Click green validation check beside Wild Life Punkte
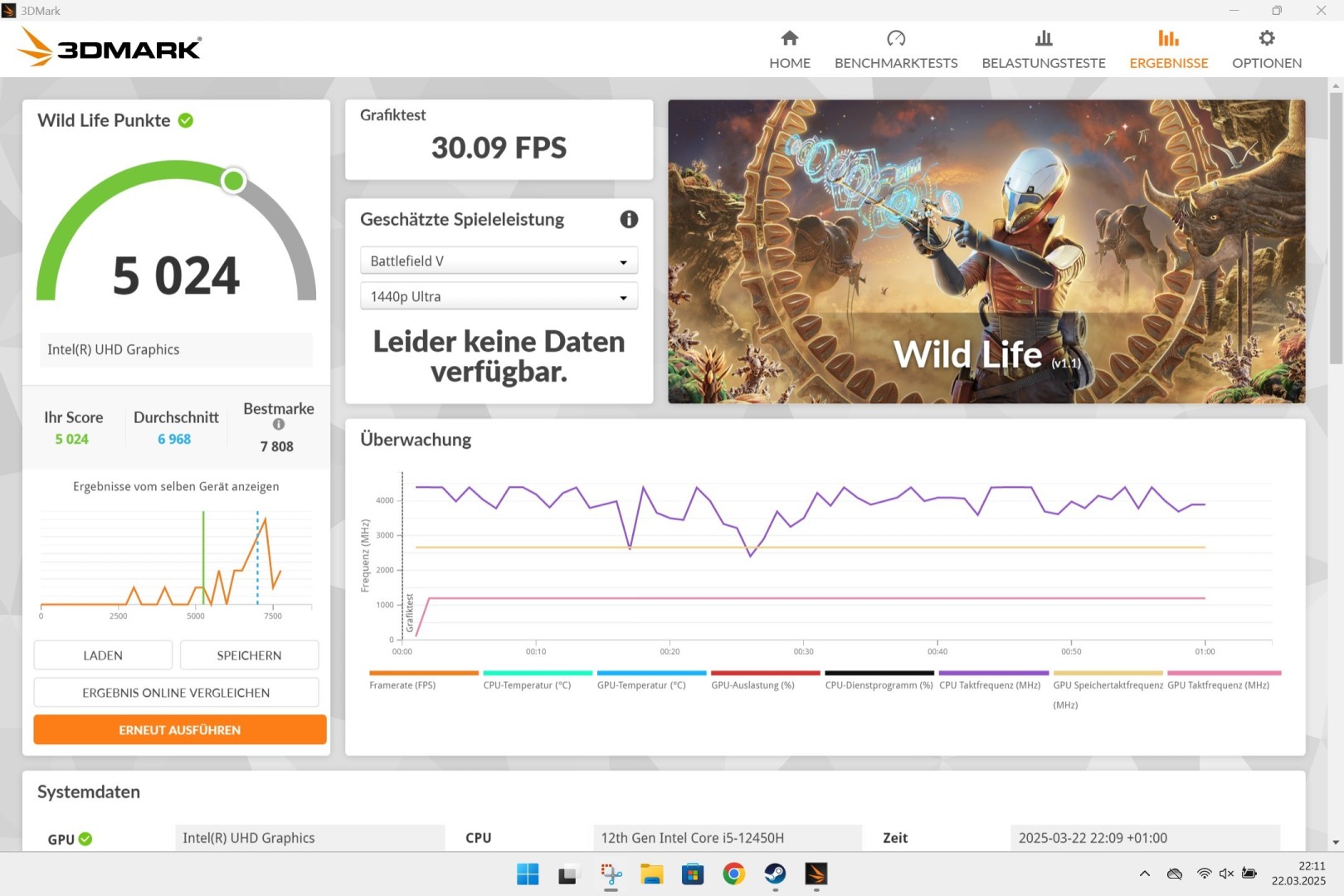Viewport: 1344px width, 896px height. [x=186, y=120]
